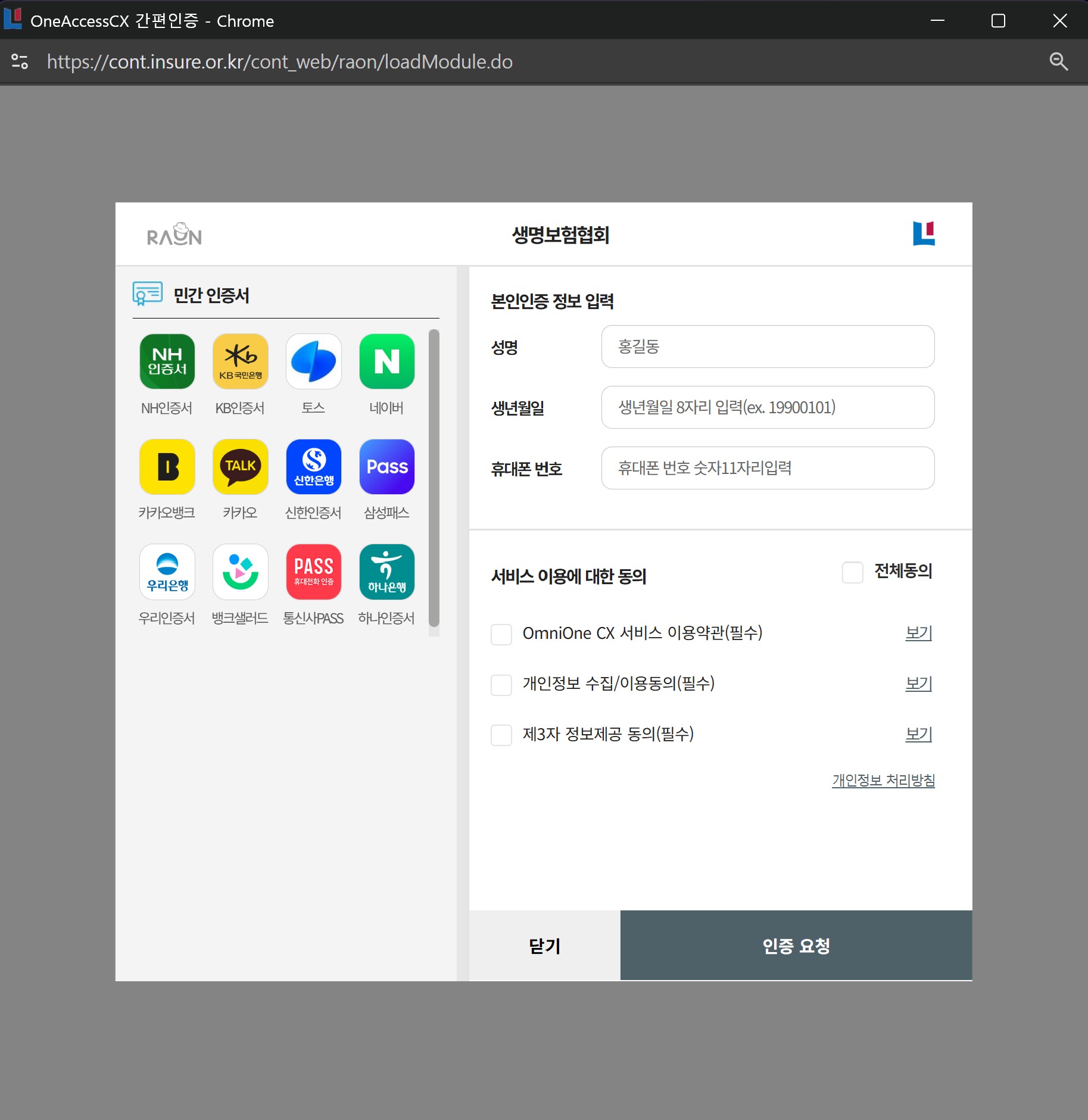Select the 우리인증서 icon
Image resolution: width=1088 pixels, height=1120 pixels.
click(x=167, y=572)
